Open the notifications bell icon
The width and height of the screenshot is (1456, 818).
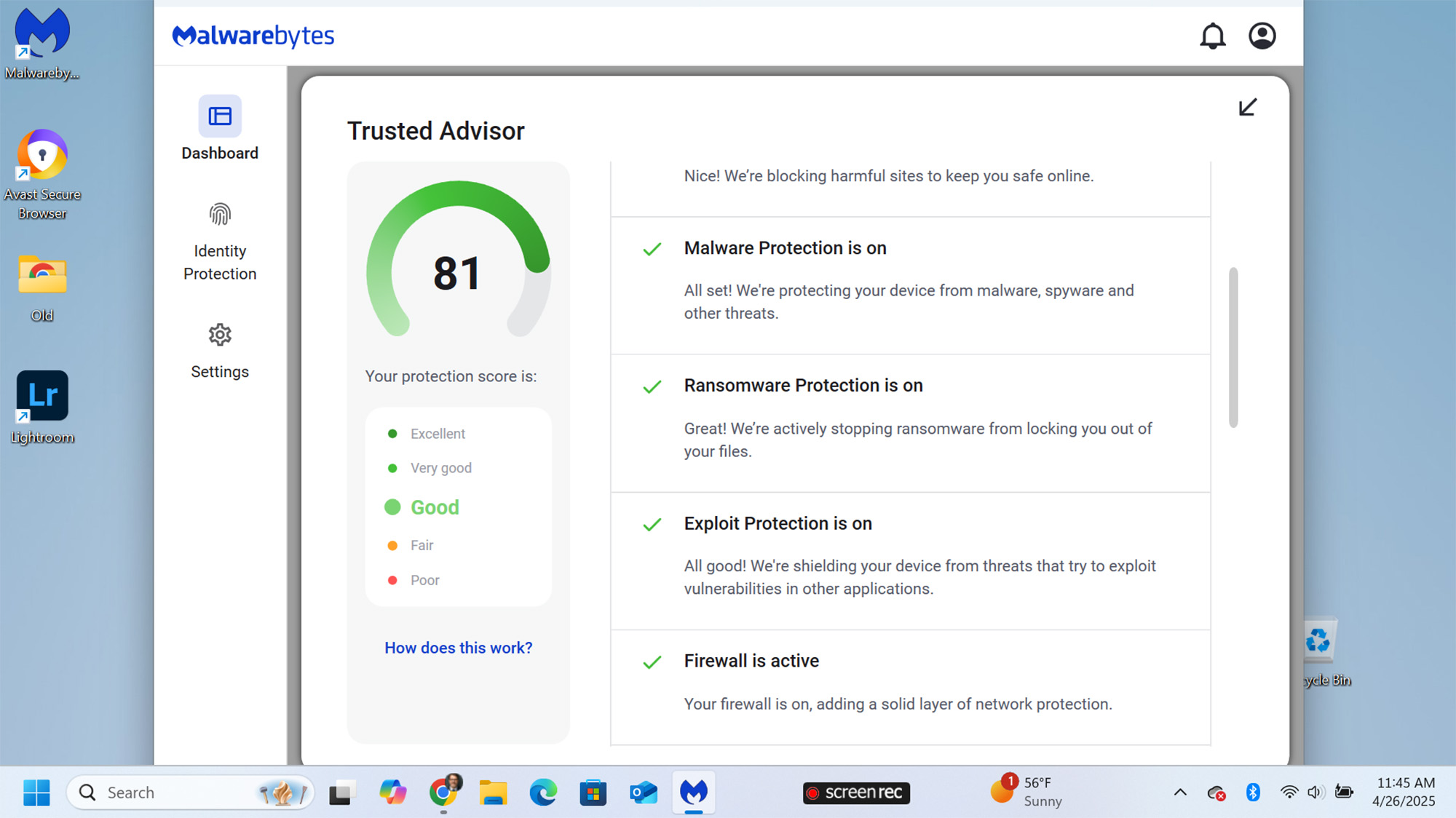[1212, 36]
